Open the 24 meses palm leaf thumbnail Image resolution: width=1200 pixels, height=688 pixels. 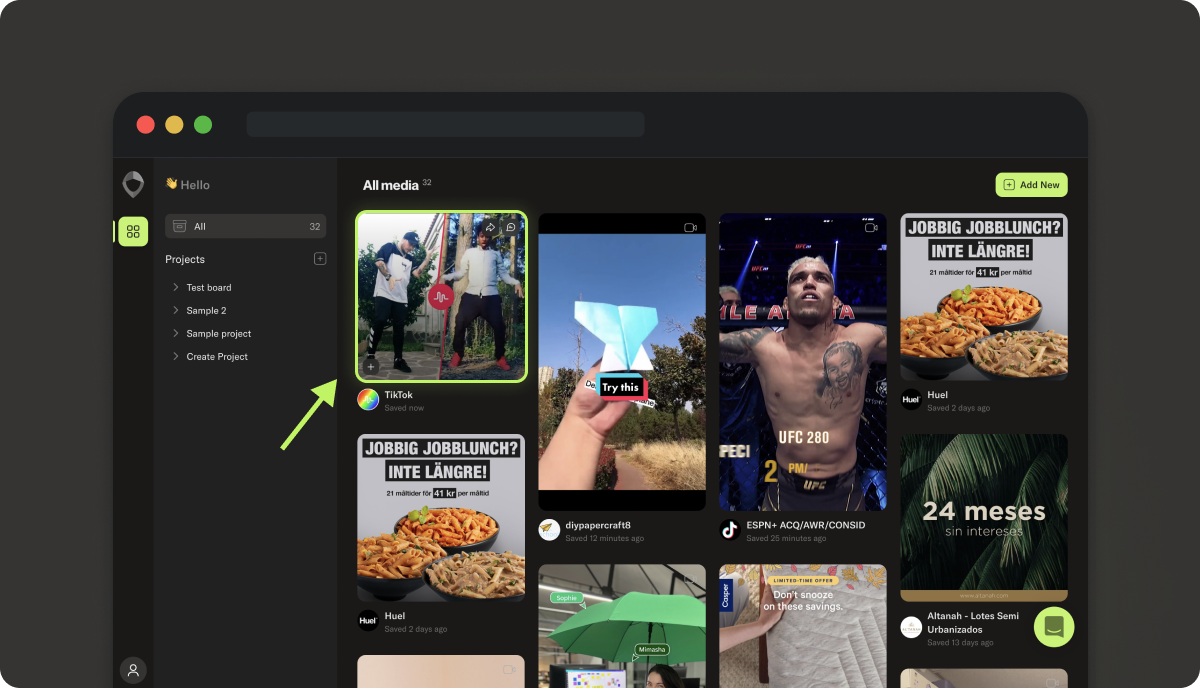click(x=984, y=518)
